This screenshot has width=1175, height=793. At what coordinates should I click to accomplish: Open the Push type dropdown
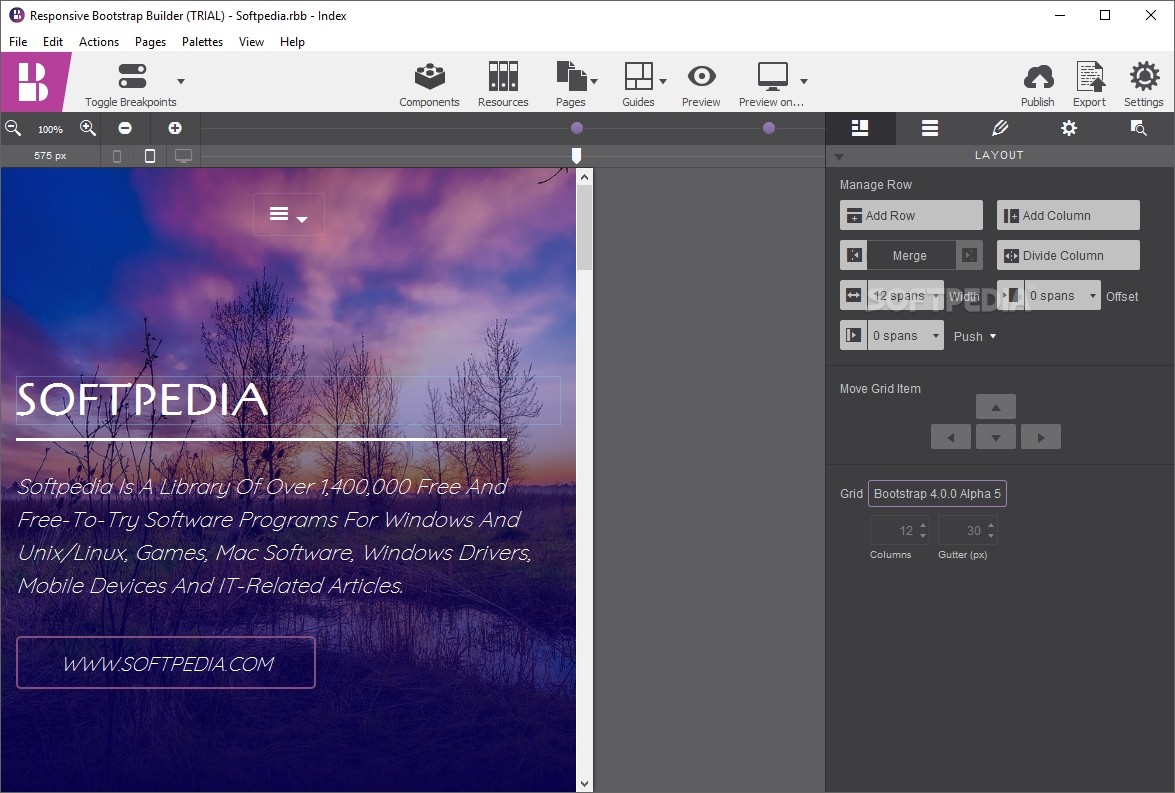[x=975, y=337]
